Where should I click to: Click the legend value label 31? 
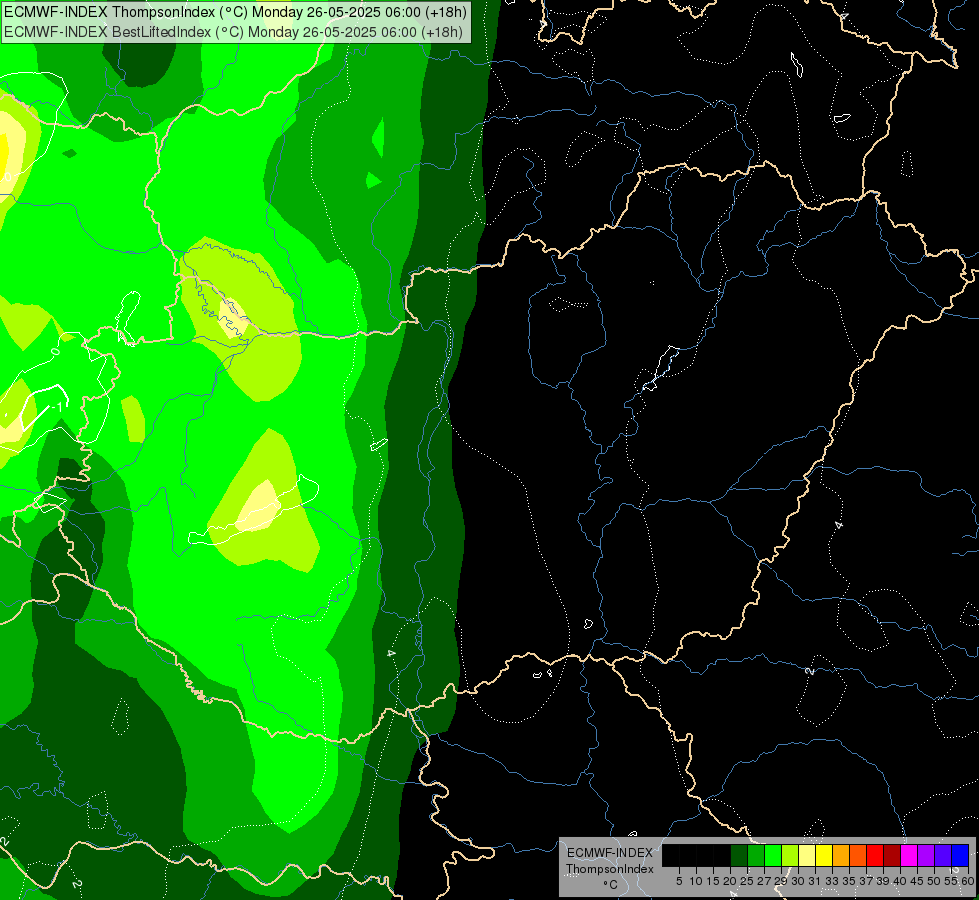(x=815, y=881)
